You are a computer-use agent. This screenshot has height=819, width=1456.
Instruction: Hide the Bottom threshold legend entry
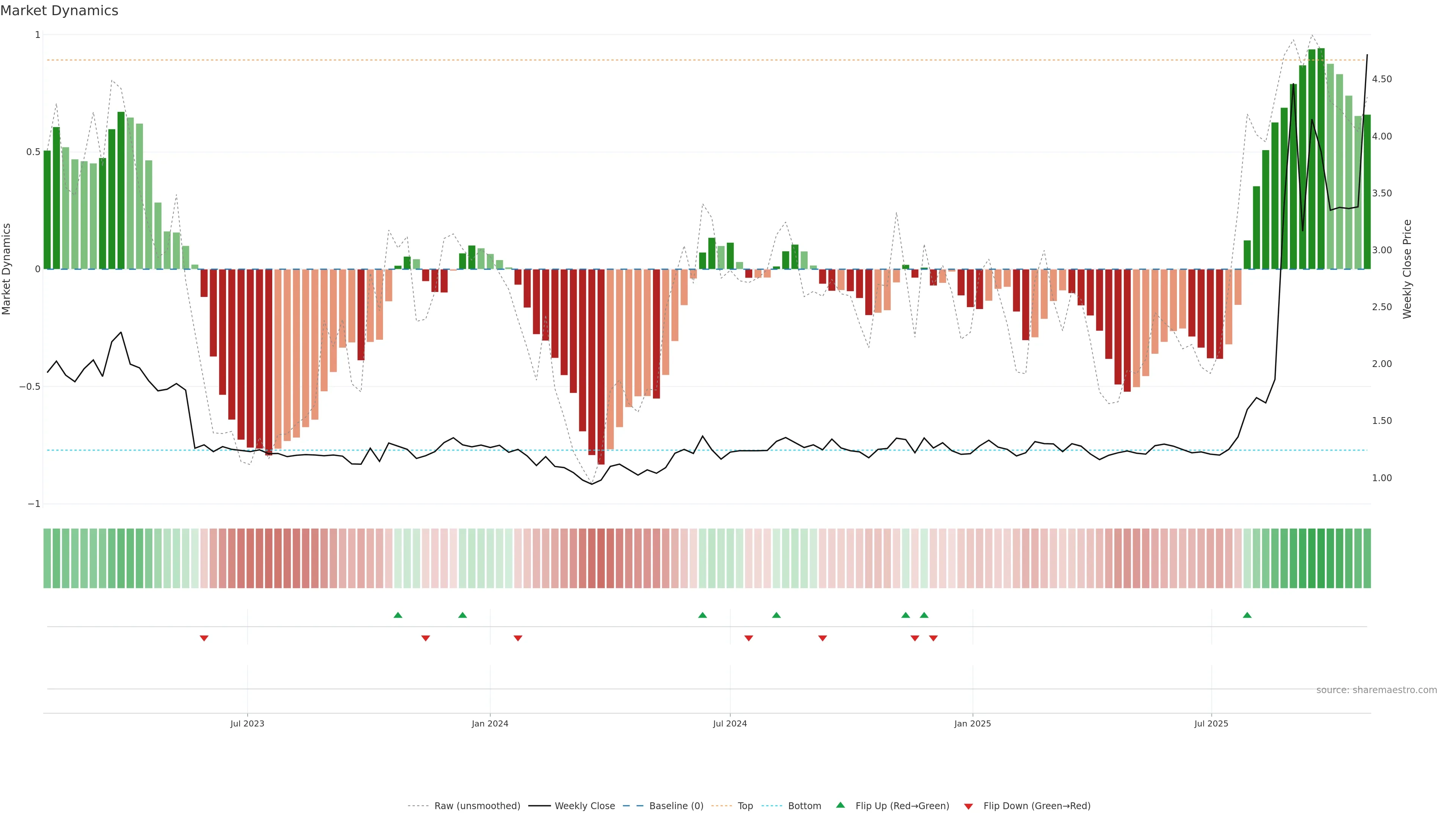click(804, 806)
